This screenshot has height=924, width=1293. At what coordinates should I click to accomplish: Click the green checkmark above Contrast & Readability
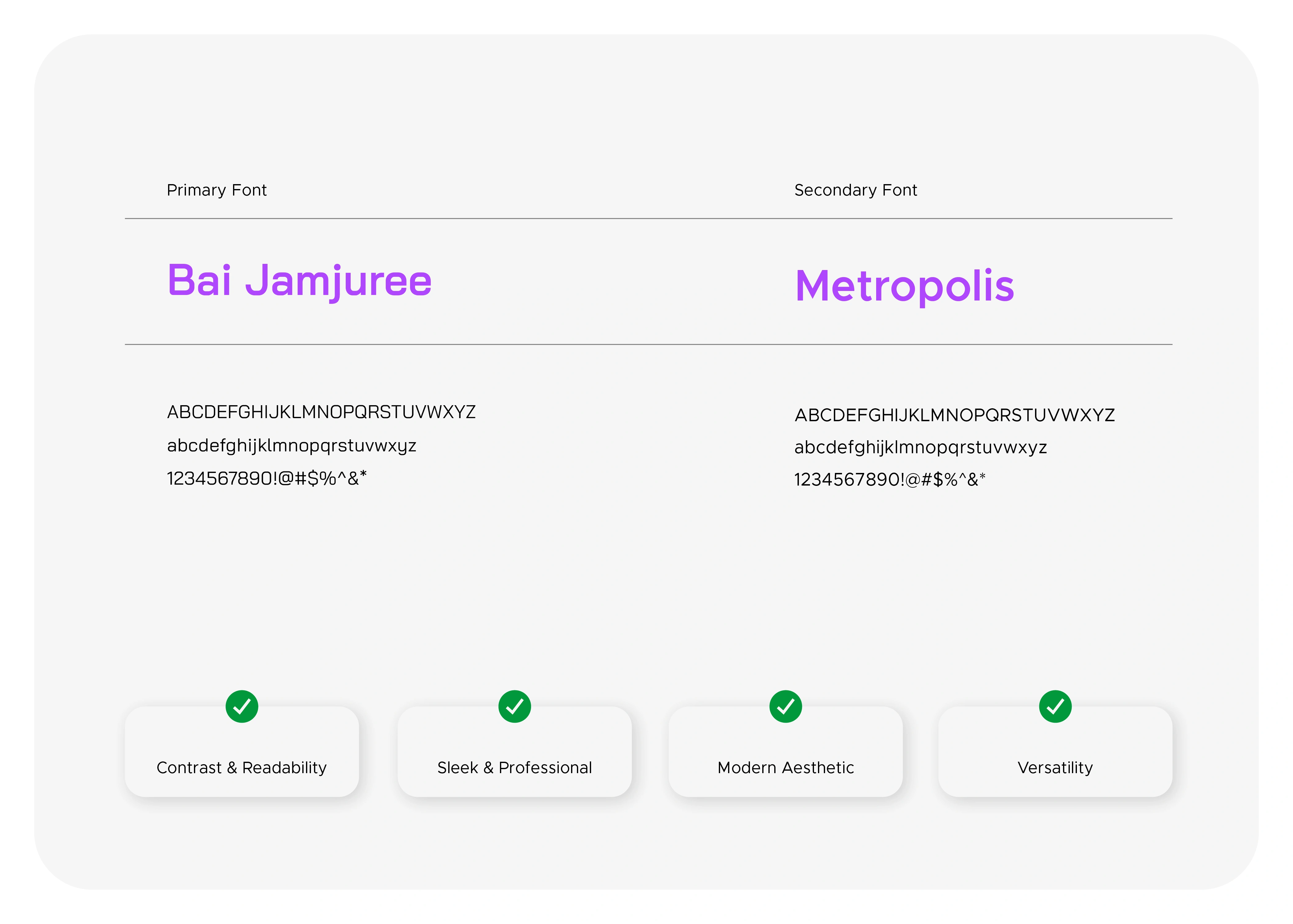coord(242,706)
